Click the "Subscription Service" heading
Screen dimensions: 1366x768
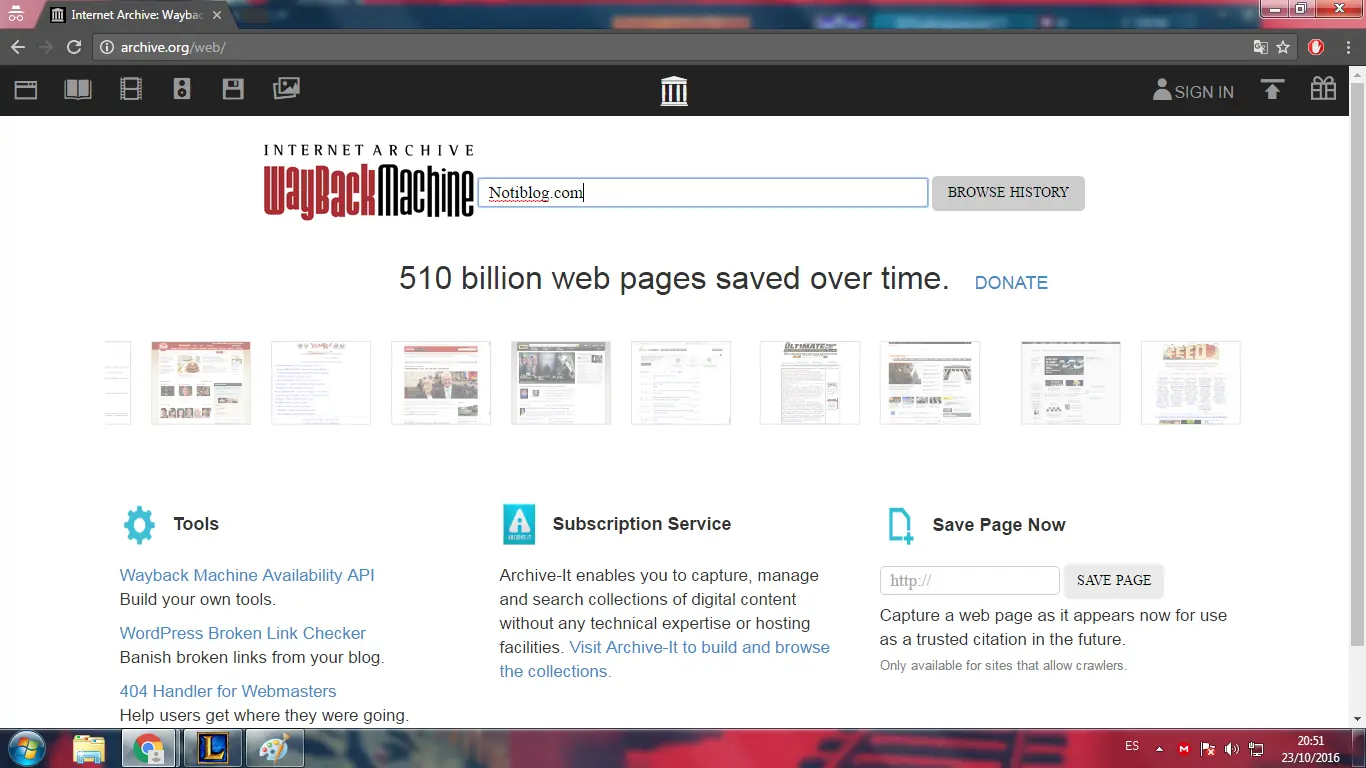642,524
